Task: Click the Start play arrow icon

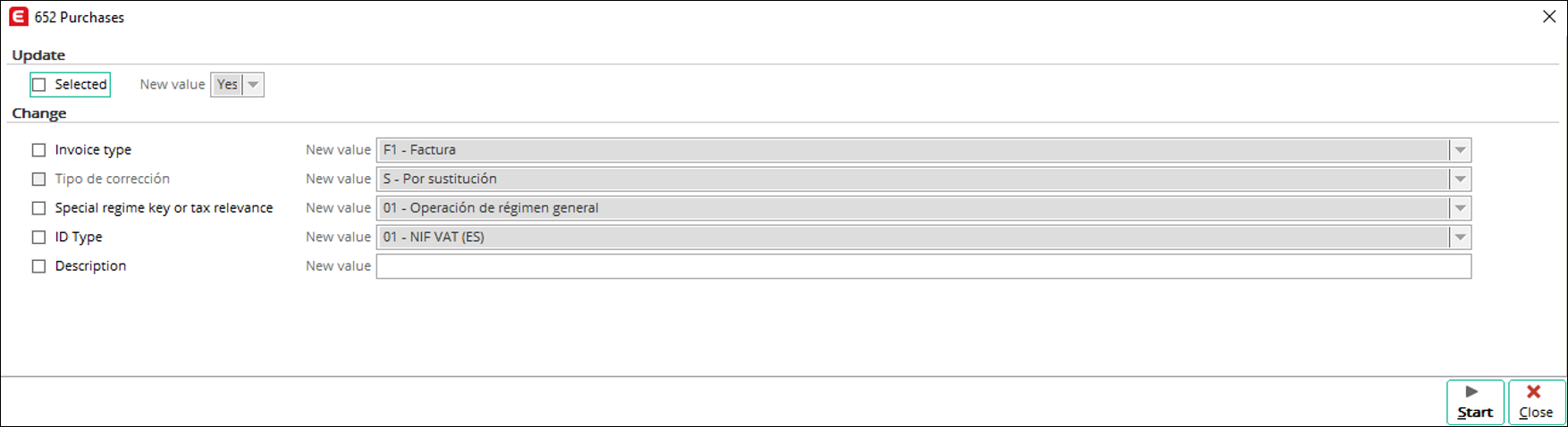Action: click(x=1471, y=391)
